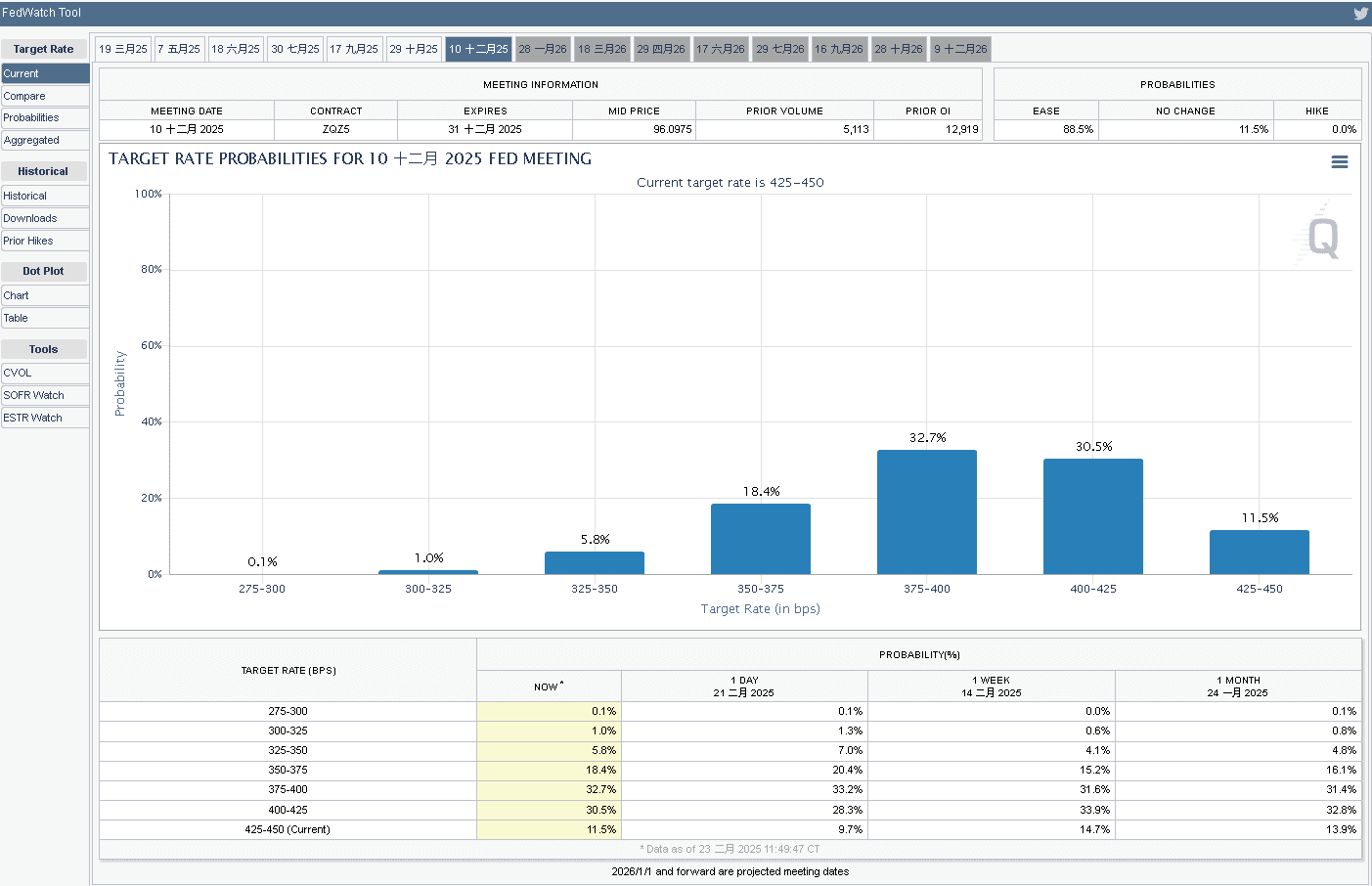Open ESTR Watch tool
This screenshot has height=886, width=1372.
45,418
